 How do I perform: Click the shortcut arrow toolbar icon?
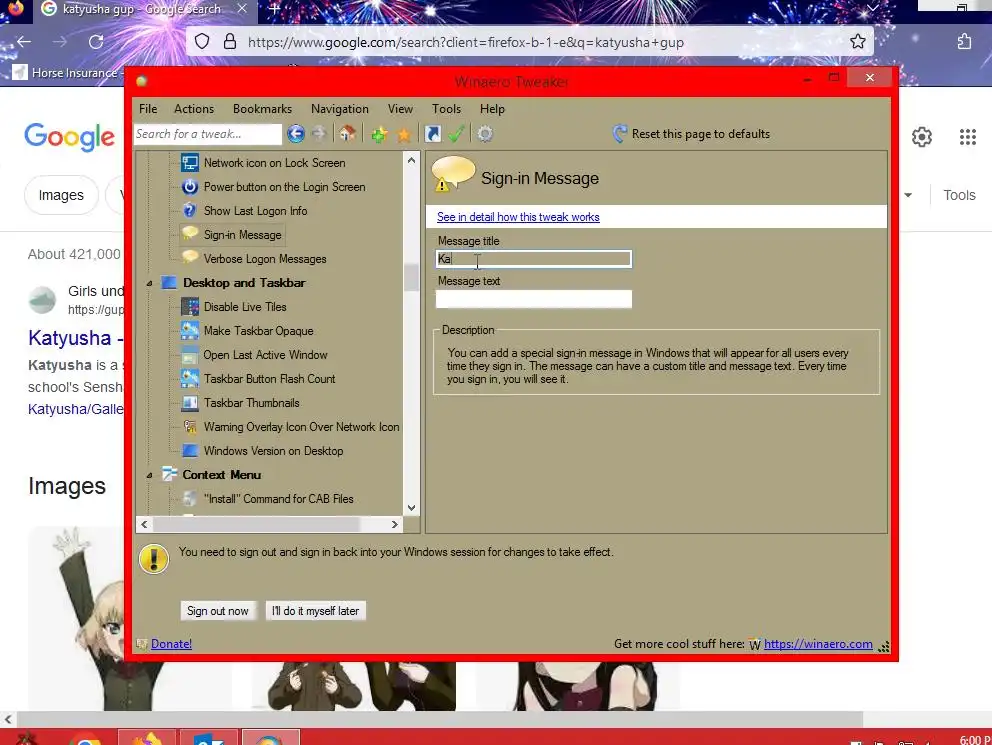coord(433,134)
